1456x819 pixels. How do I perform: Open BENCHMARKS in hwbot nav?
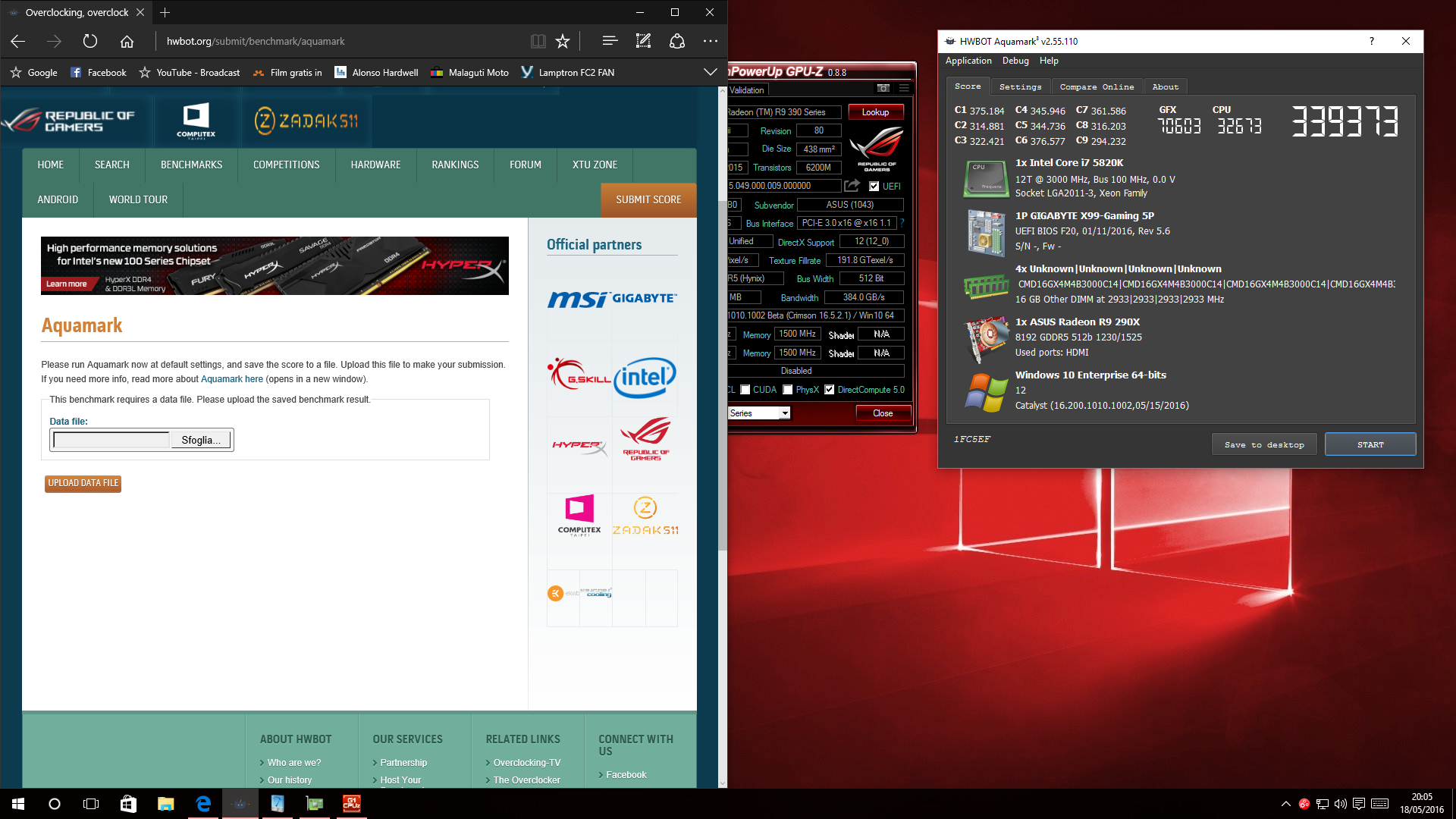coord(191,165)
